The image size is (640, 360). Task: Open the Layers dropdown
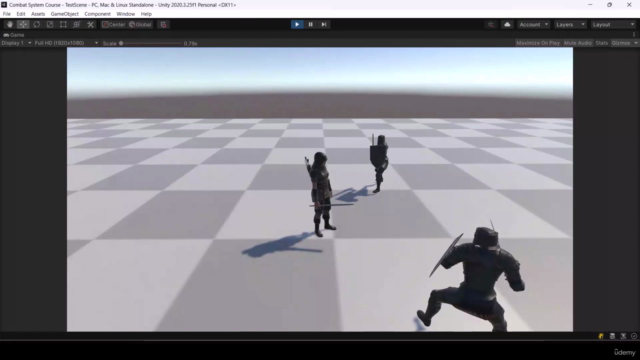coord(570,24)
